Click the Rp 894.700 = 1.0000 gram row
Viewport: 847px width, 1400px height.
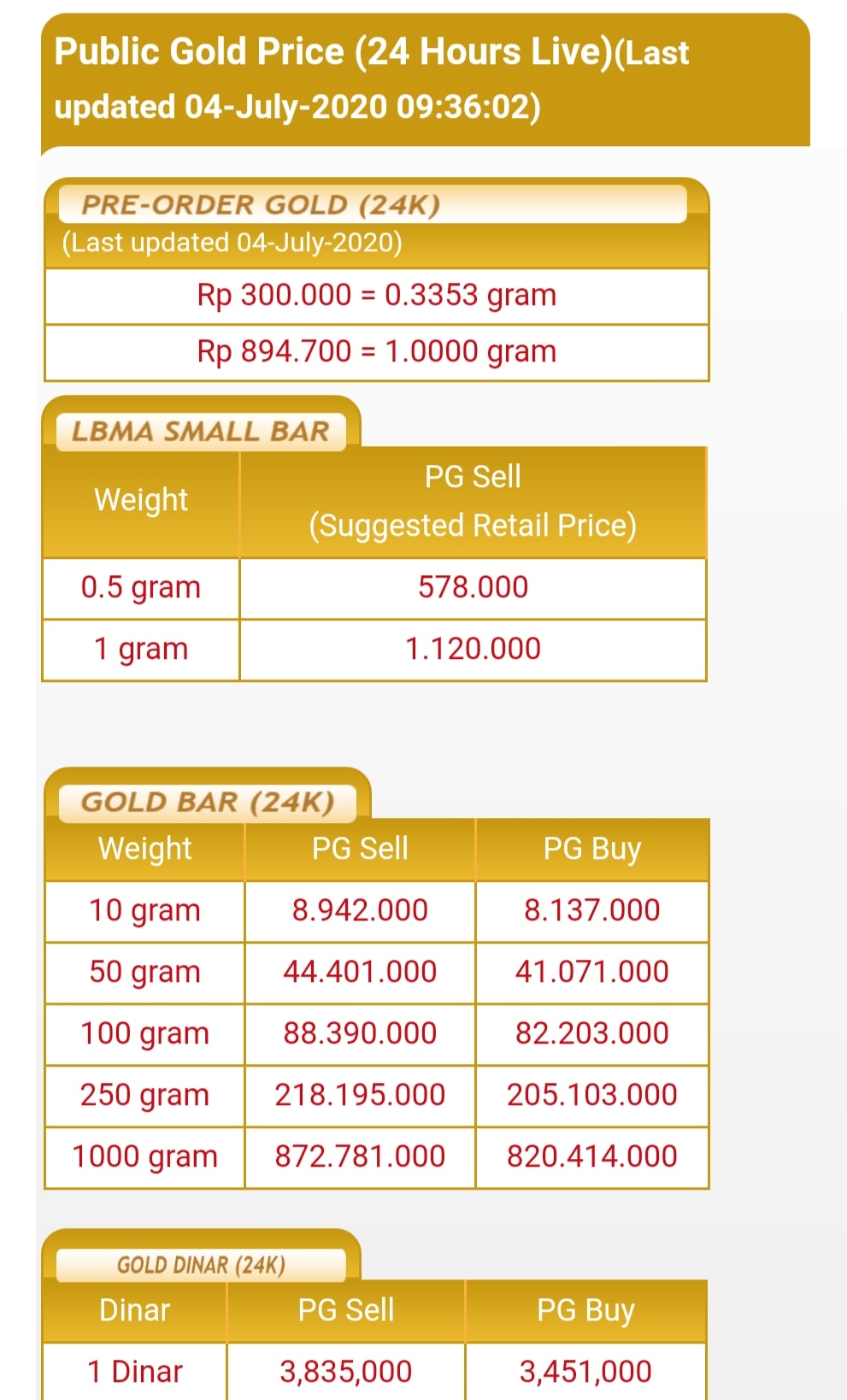click(377, 352)
